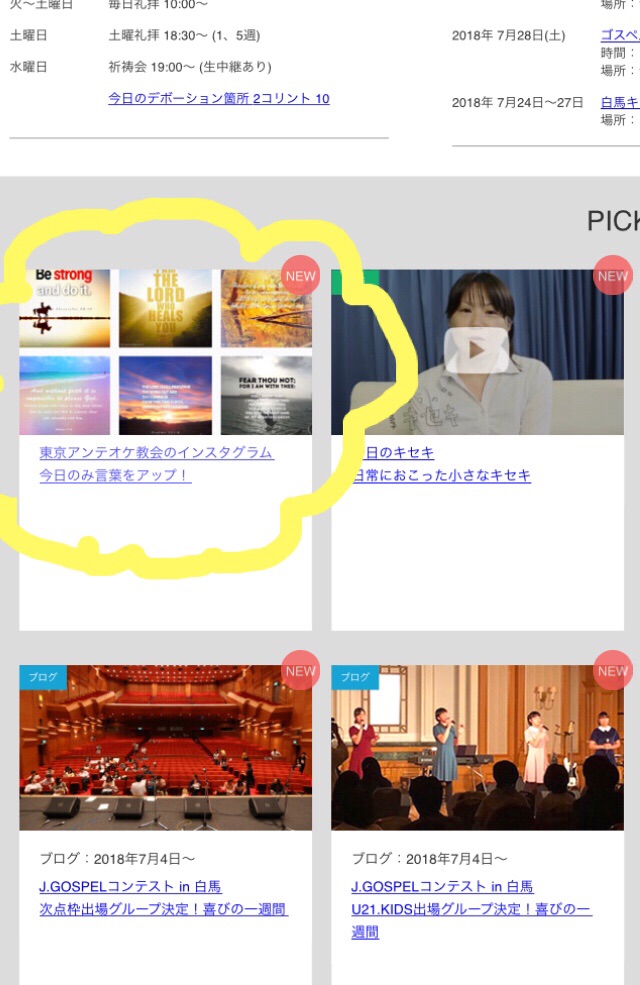Viewport: 640px width, 985px height.
Task: Click Fear Thou Not verse thumbnail
Action: (266, 396)
